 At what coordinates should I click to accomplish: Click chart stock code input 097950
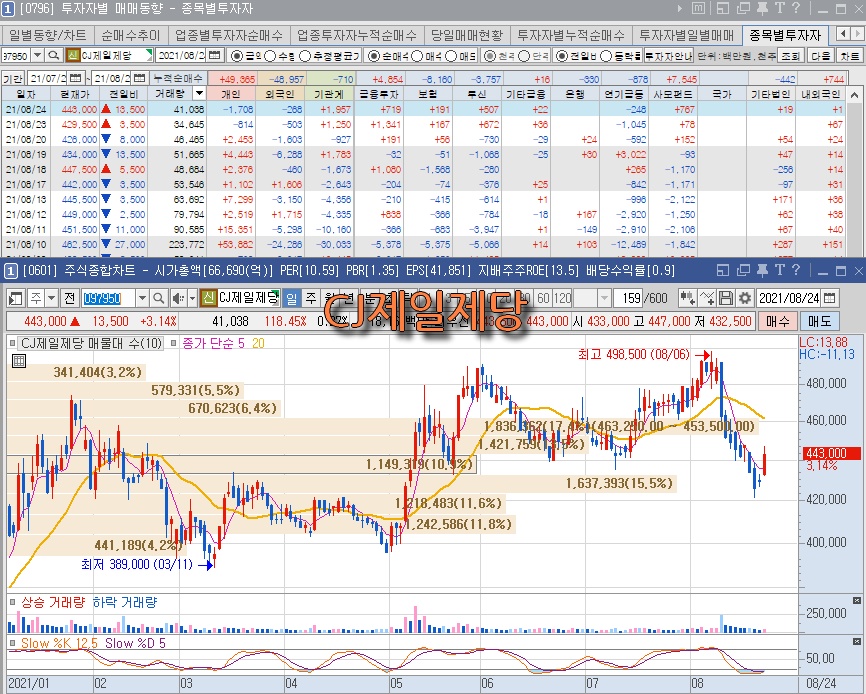pyautogui.click(x=109, y=299)
